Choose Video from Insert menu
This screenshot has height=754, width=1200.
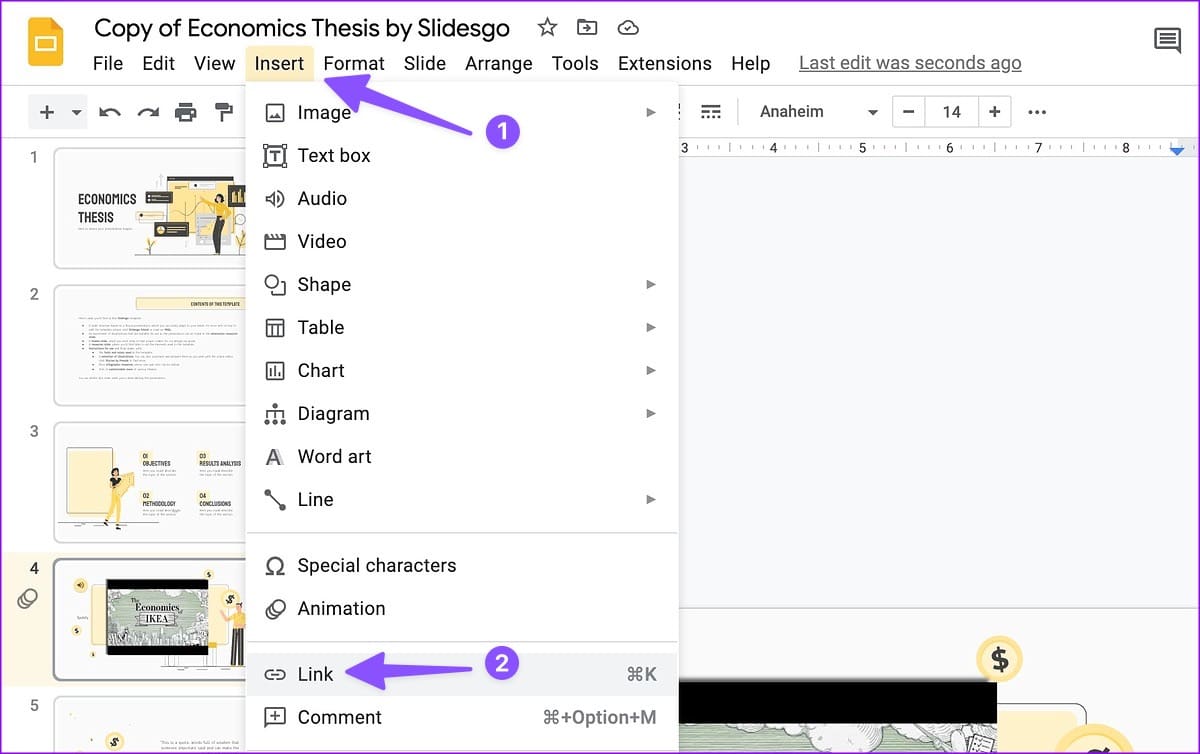[461, 241]
